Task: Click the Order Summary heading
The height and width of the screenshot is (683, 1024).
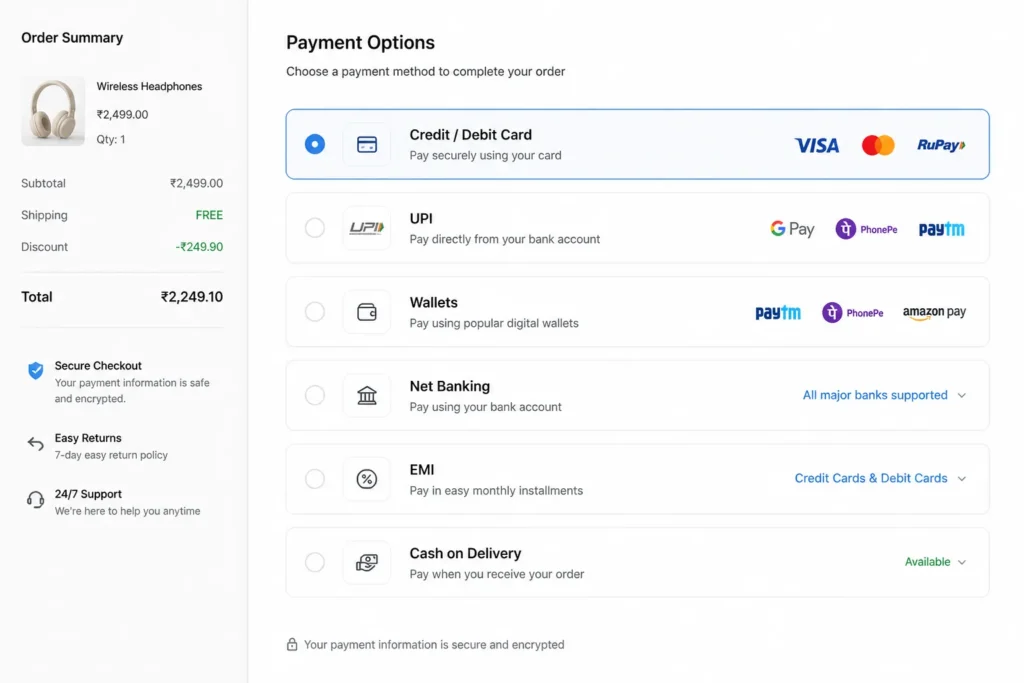Action: [x=72, y=38]
